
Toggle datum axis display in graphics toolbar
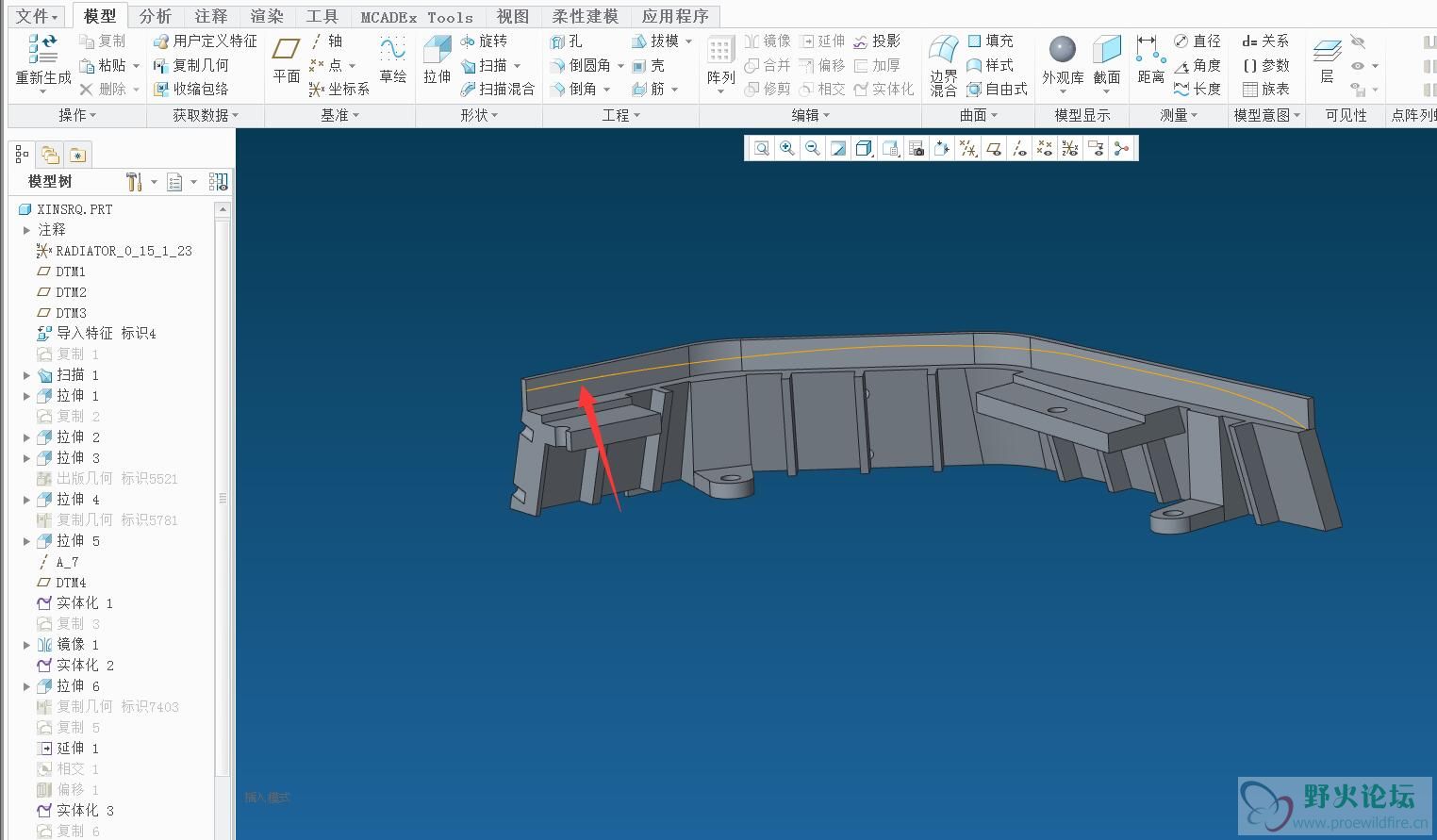point(1018,149)
